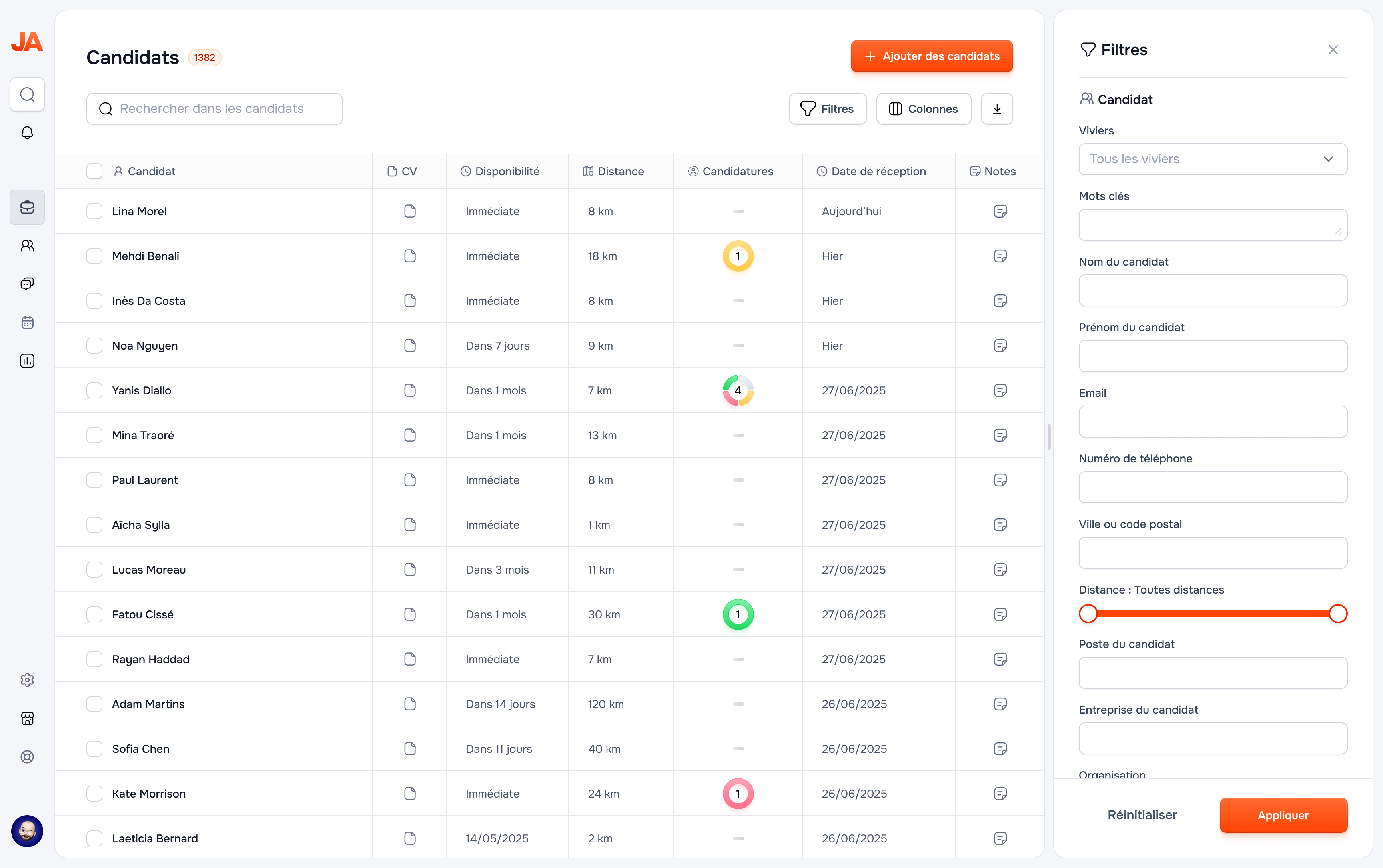
Task: Open notes icon for Mehdi Benali
Action: pos(1000,256)
